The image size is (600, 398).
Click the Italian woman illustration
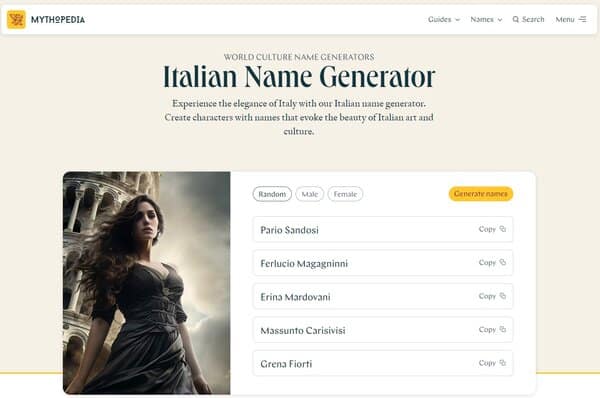147,283
